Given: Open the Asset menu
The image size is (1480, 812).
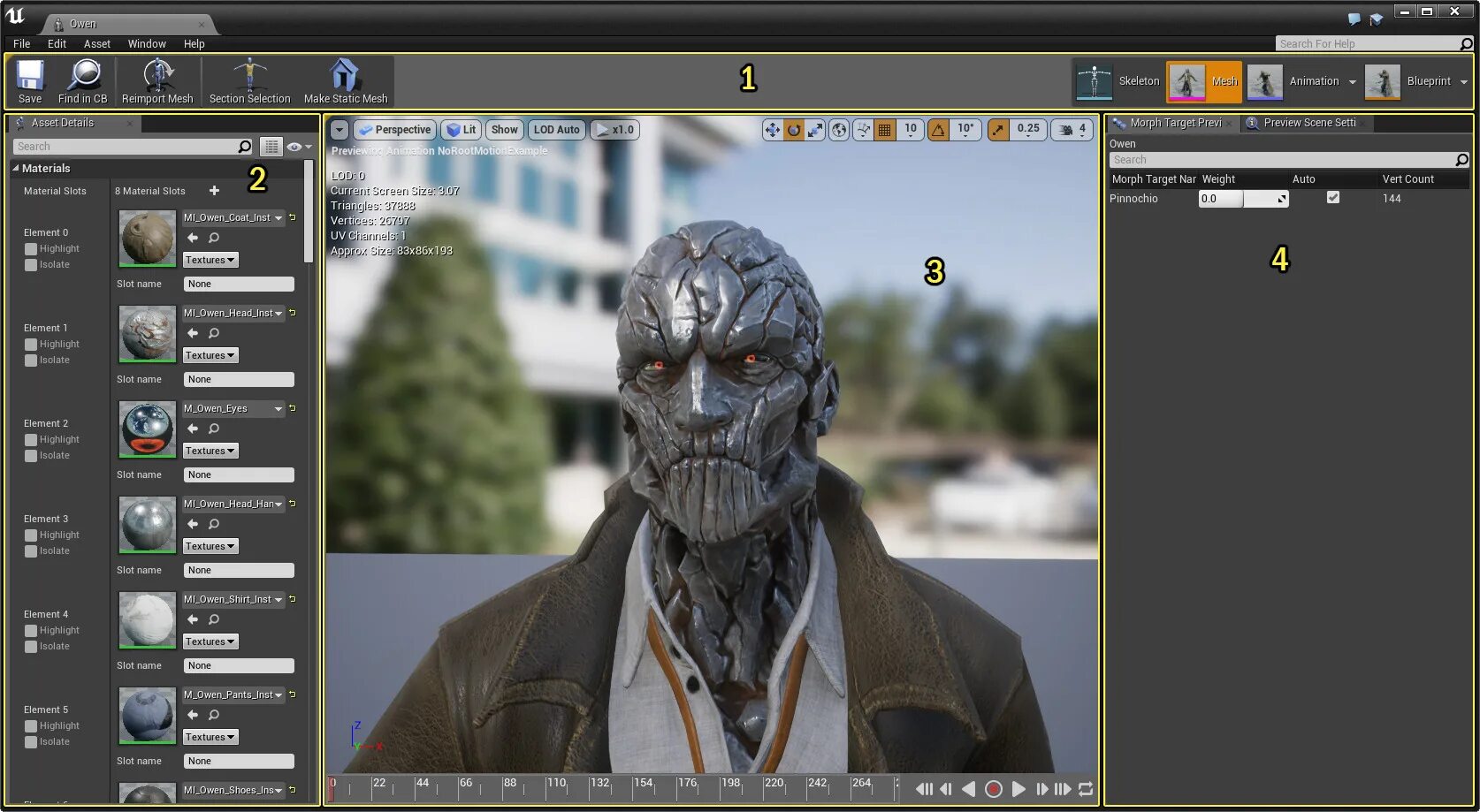Looking at the screenshot, I should point(97,43).
